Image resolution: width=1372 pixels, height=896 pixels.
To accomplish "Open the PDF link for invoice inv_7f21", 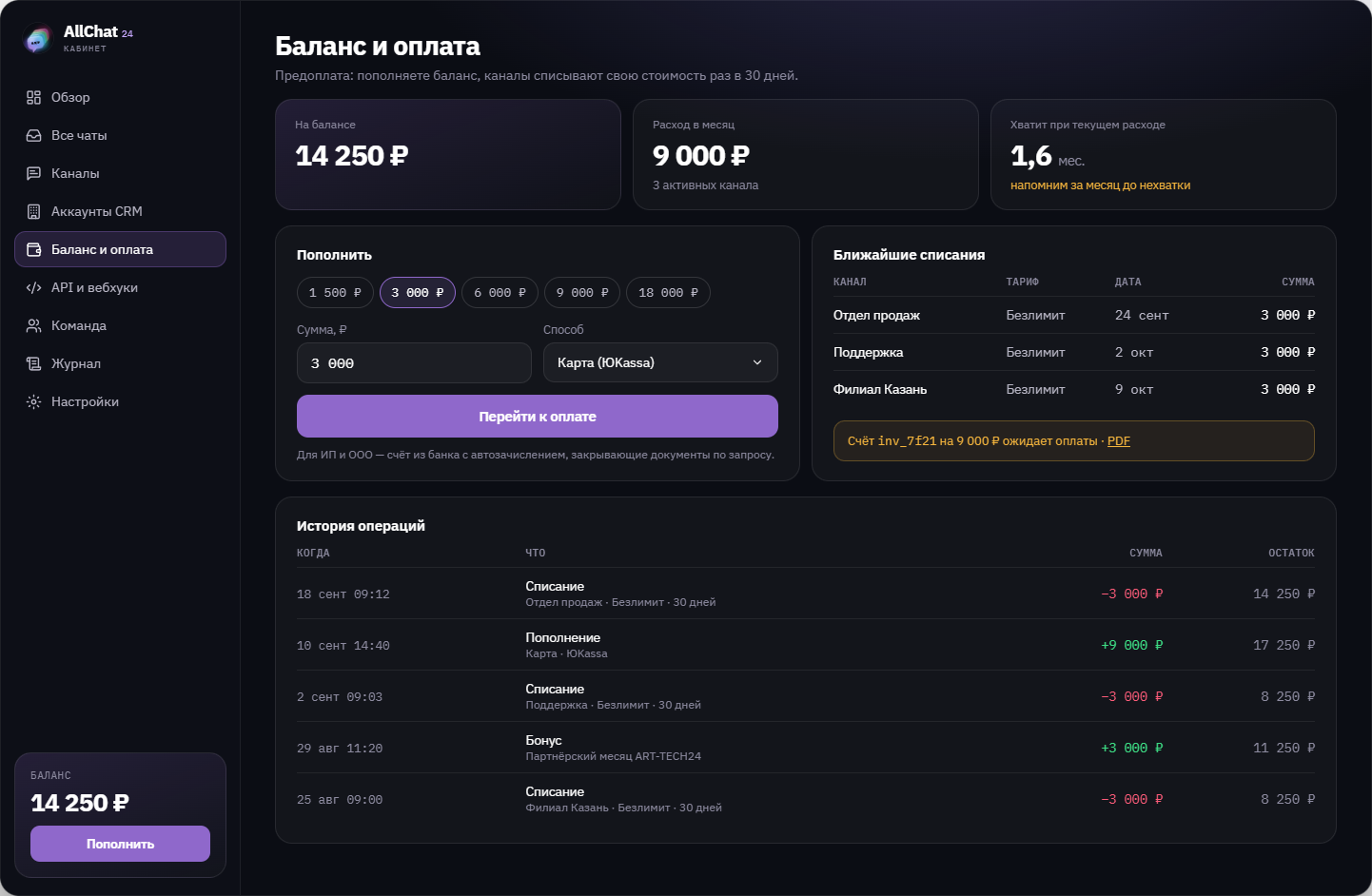I will pos(1119,441).
